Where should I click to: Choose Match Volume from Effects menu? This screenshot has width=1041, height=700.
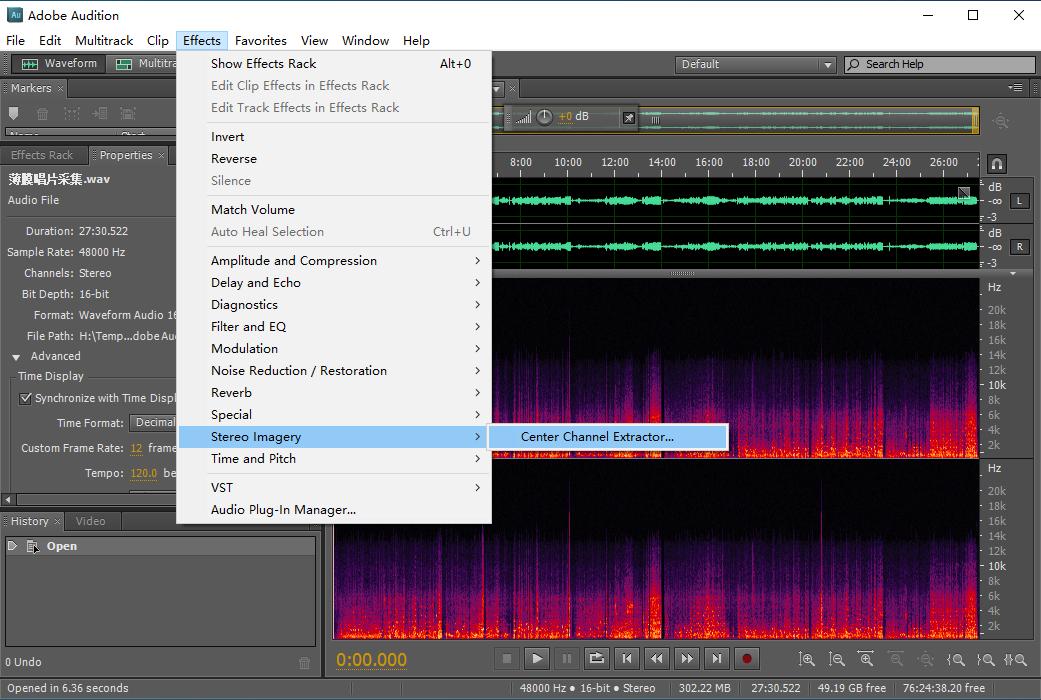[253, 210]
